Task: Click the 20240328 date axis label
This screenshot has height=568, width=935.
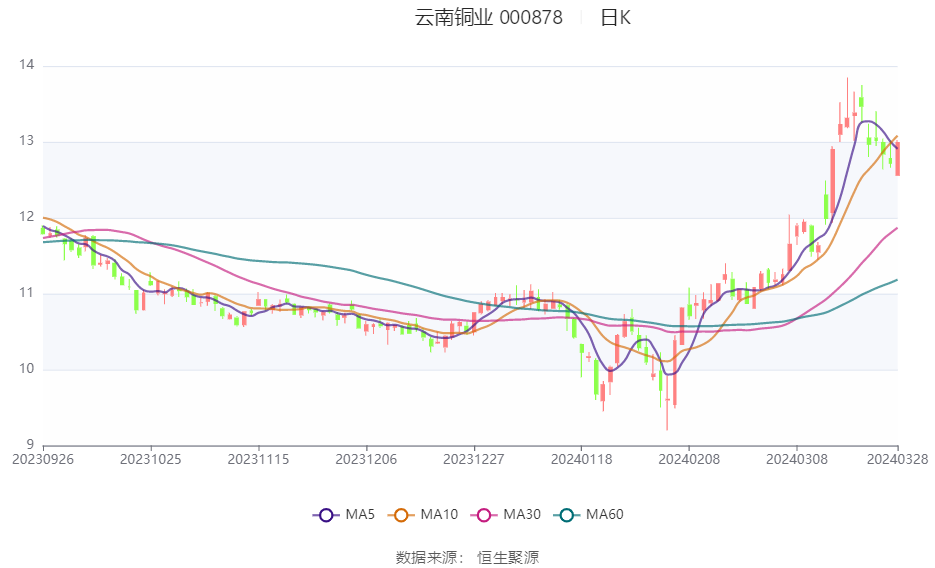Action: 897,460
